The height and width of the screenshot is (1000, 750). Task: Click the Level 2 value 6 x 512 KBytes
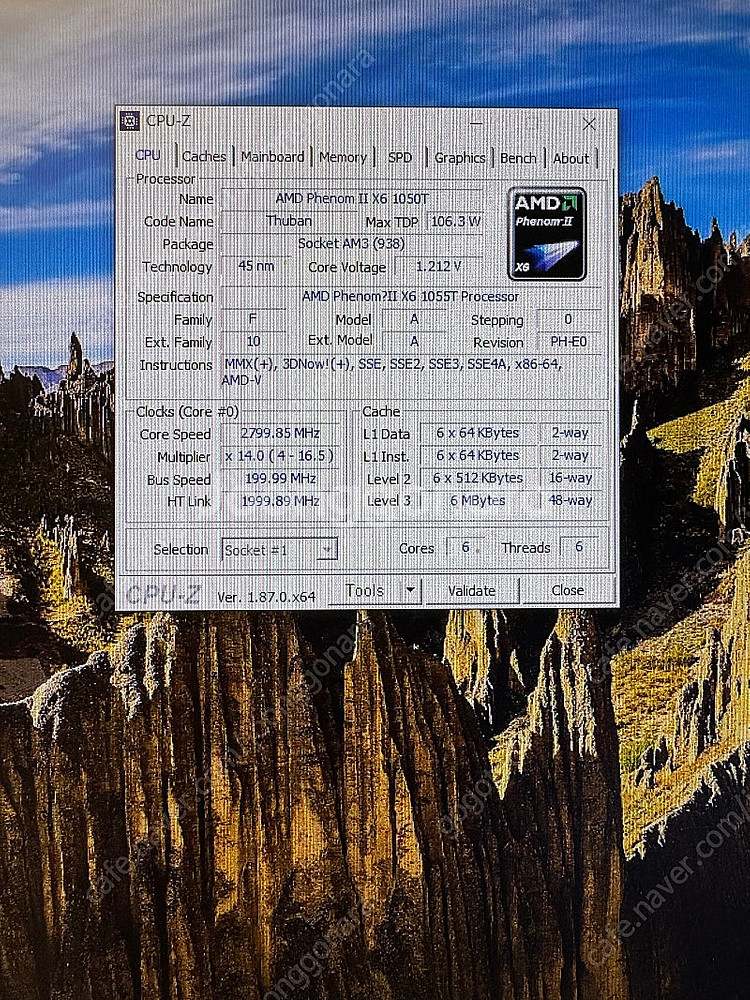[478, 478]
